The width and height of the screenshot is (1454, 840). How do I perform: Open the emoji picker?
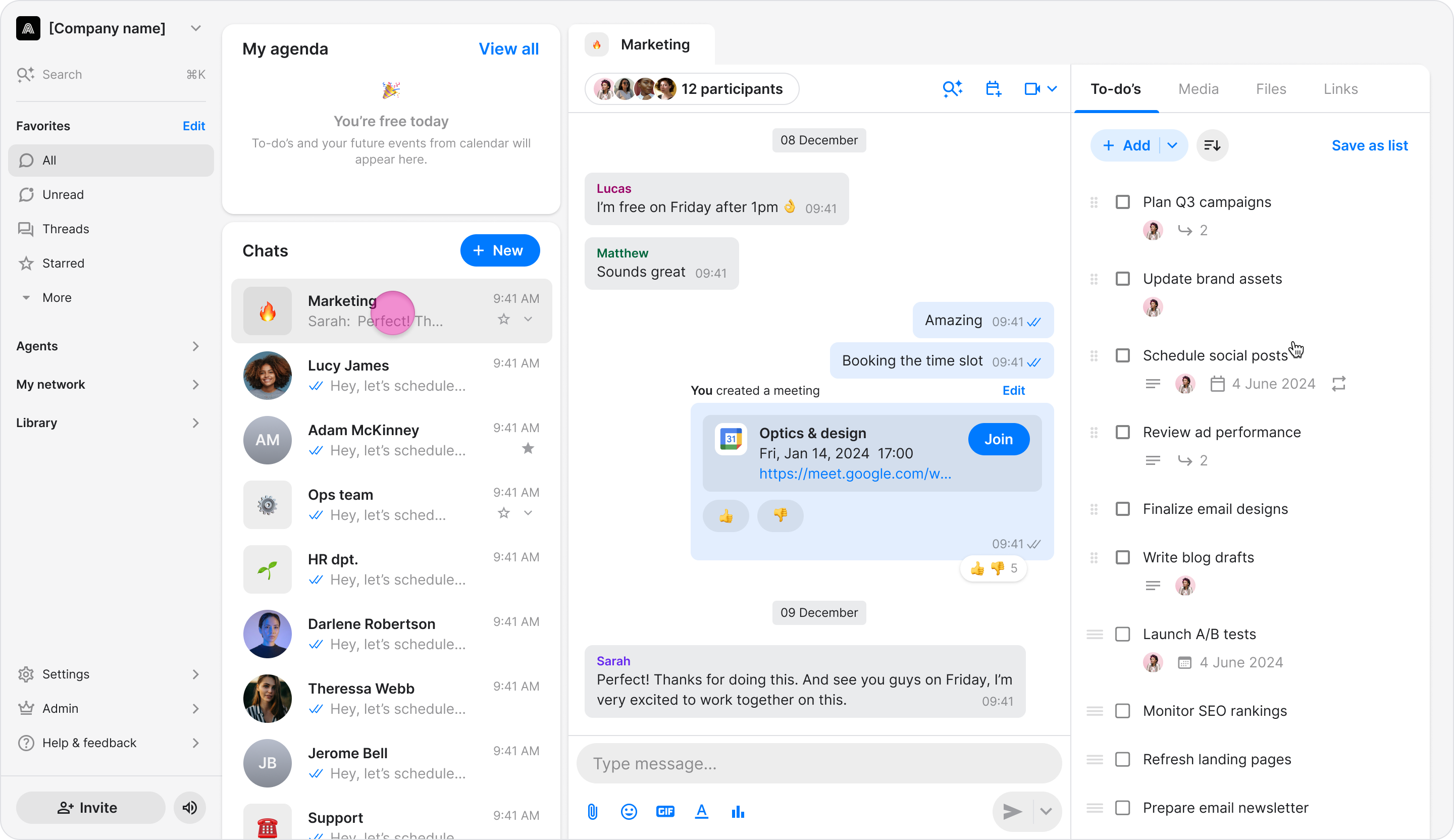click(x=629, y=812)
